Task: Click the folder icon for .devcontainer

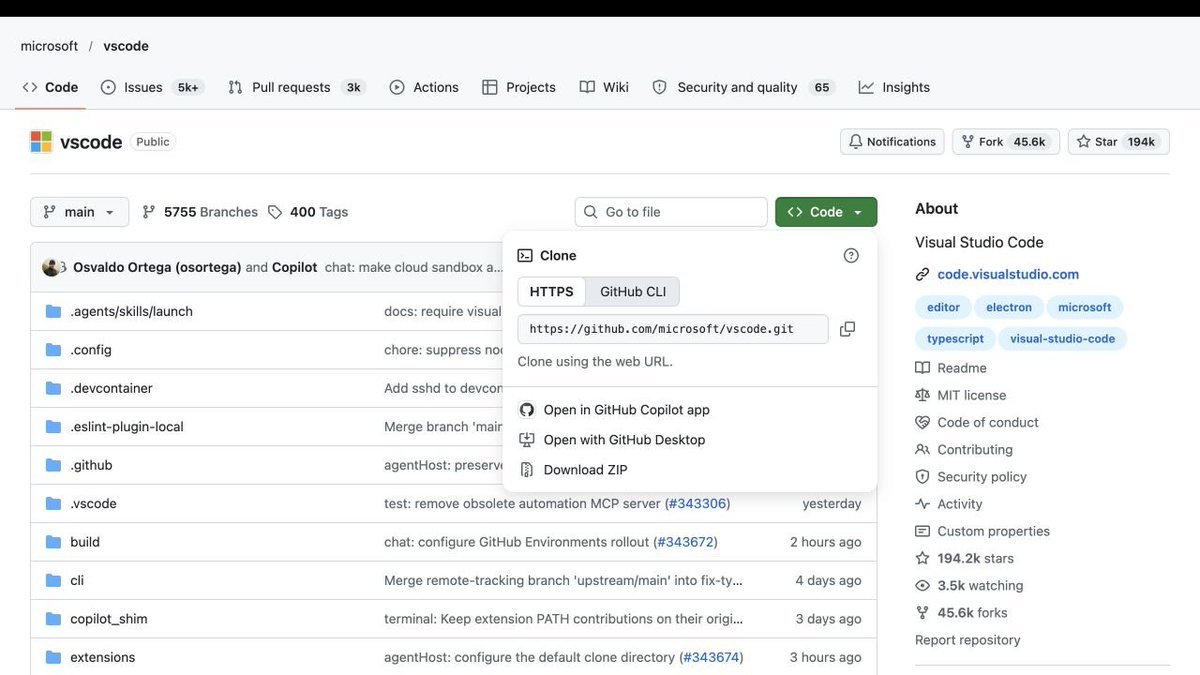Action: tap(54, 388)
